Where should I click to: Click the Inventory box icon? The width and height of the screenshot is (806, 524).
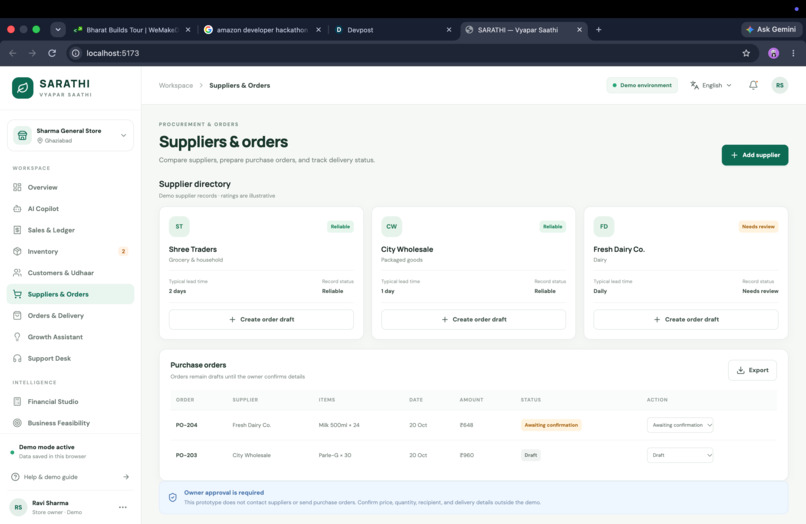click(x=17, y=251)
